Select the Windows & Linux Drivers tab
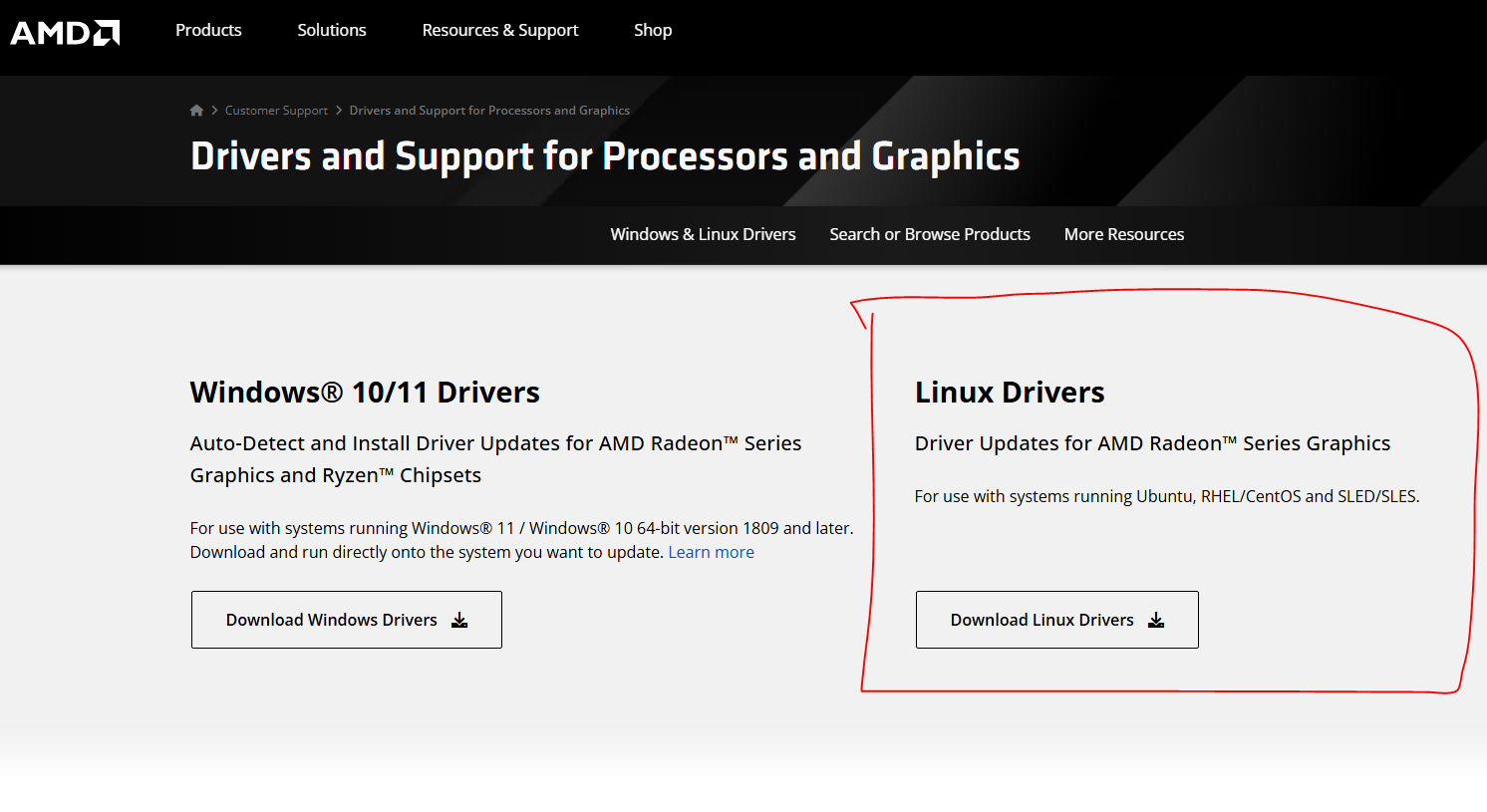The width and height of the screenshot is (1487, 812). tap(703, 234)
